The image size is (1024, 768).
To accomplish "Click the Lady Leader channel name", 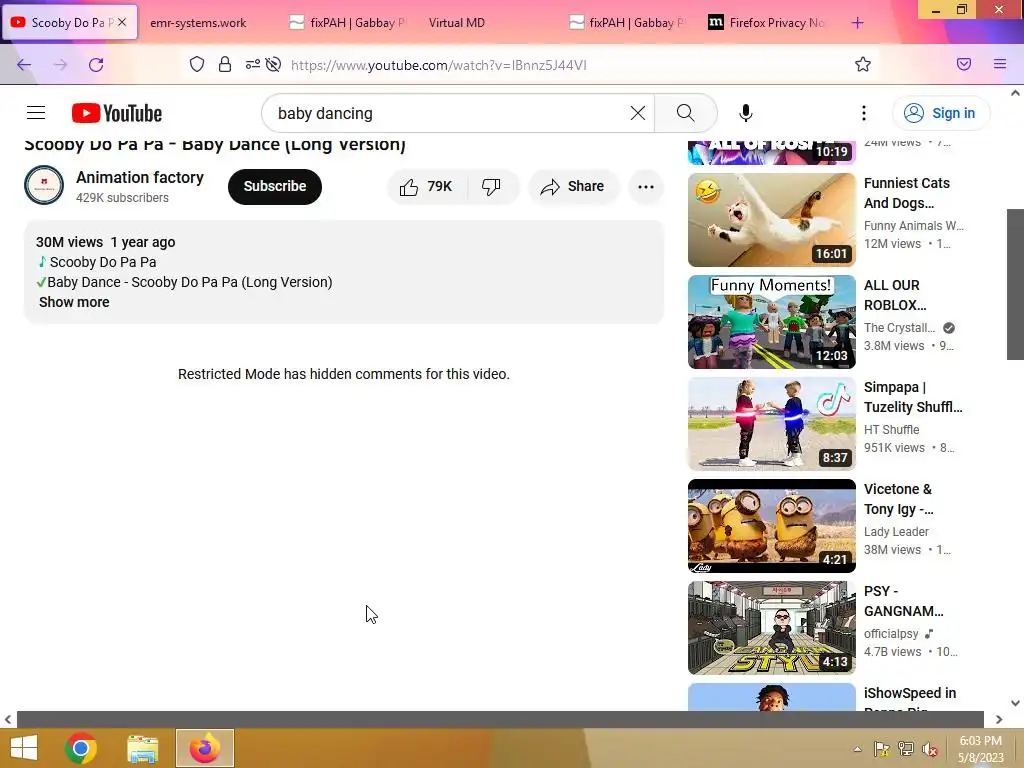I will click(x=896, y=532).
